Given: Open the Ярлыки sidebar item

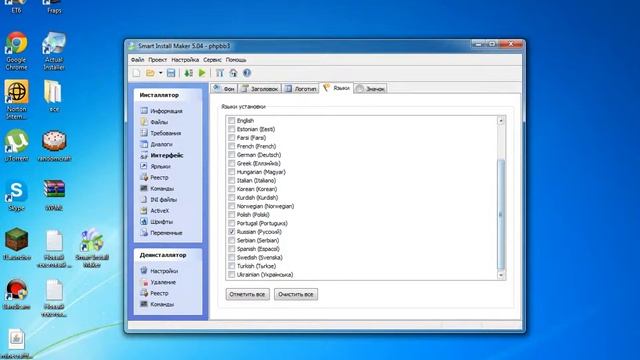Looking at the screenshot, I should (156, 167).
